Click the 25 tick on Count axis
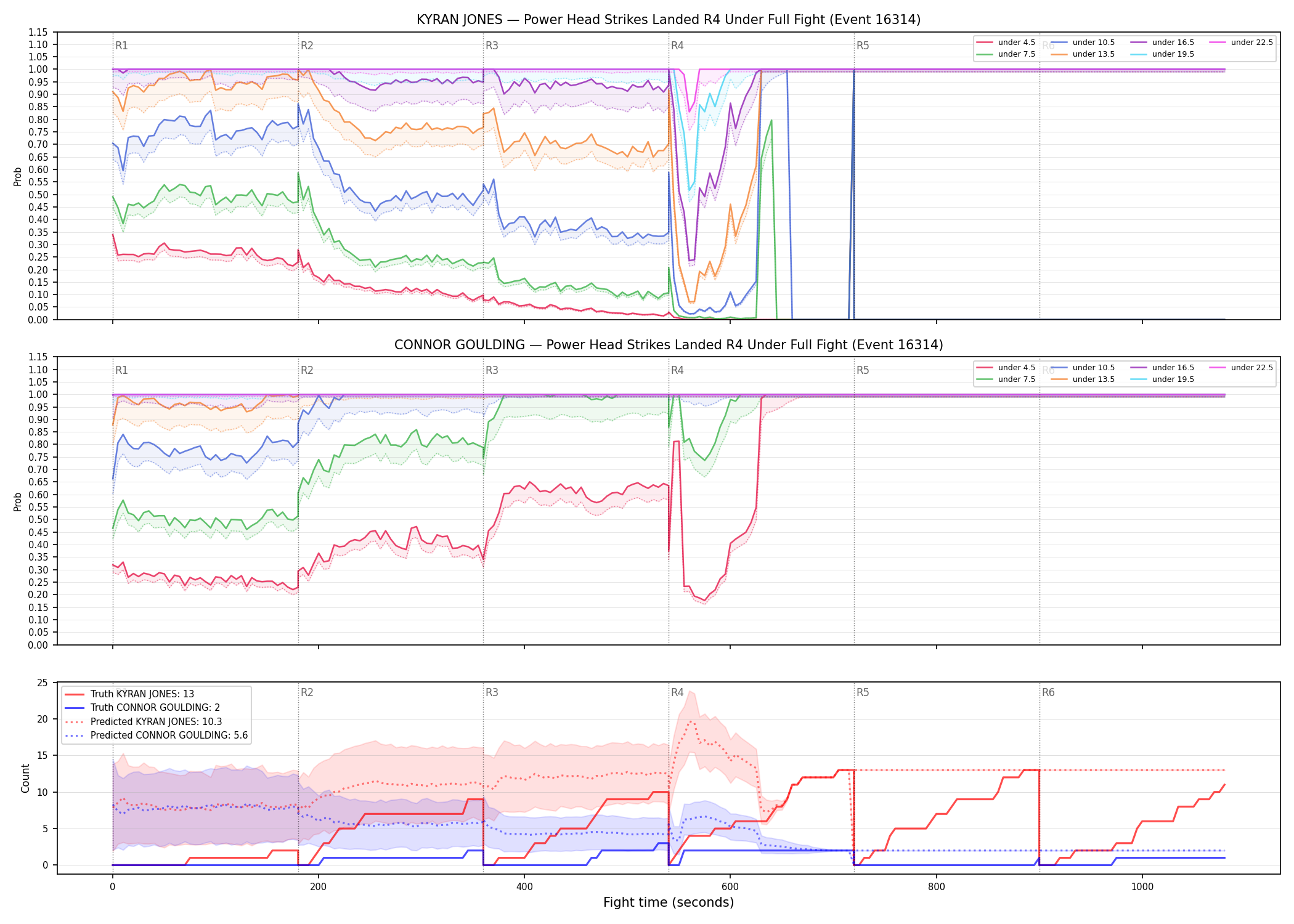Viewport: 1294px width, 924px height. tap(43, 683)
